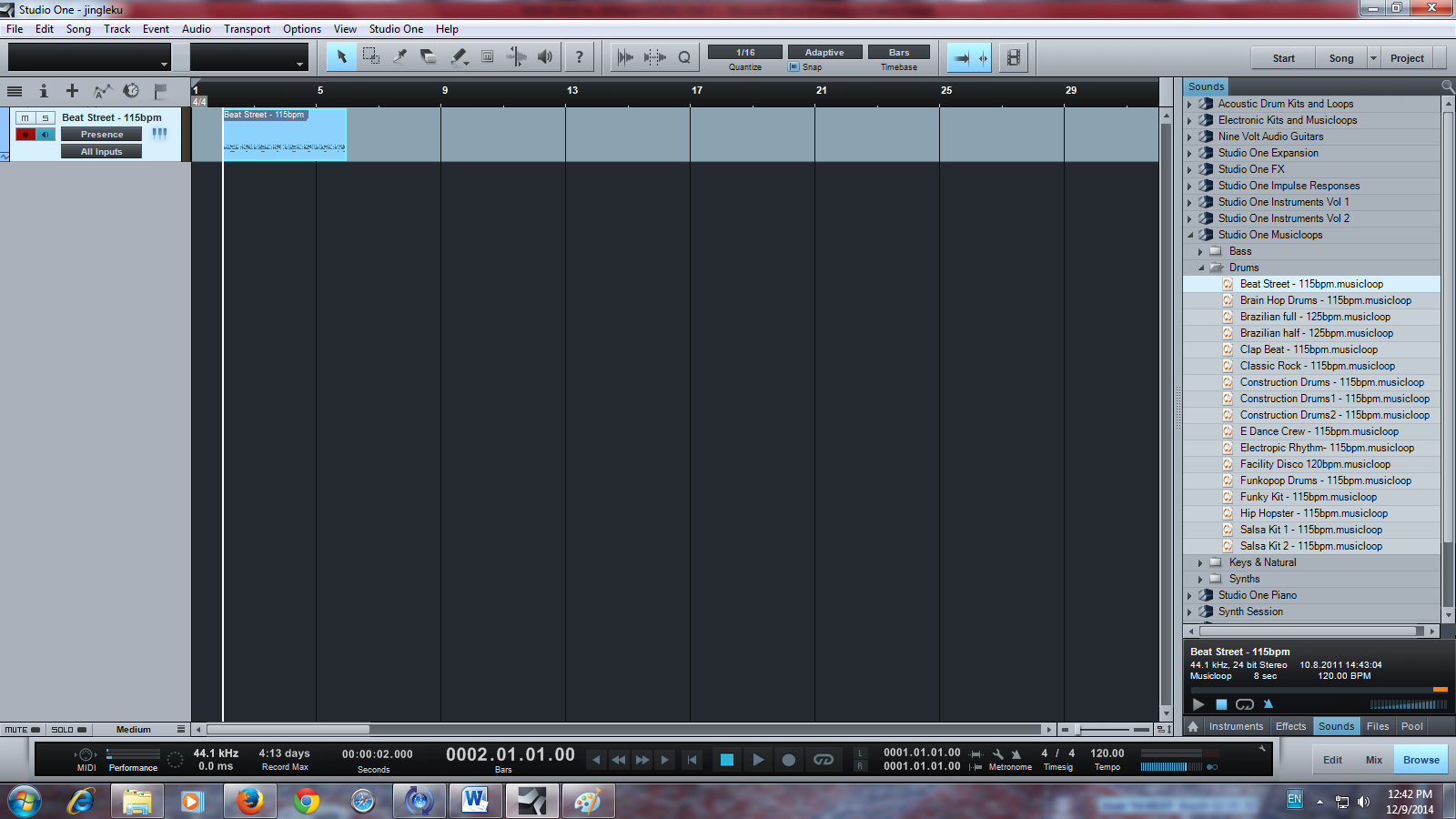The width and height of the screenshot is (1456, 819).
Task: Select the Beat Street clip in arrangement
Action: (x=285, y=135)
